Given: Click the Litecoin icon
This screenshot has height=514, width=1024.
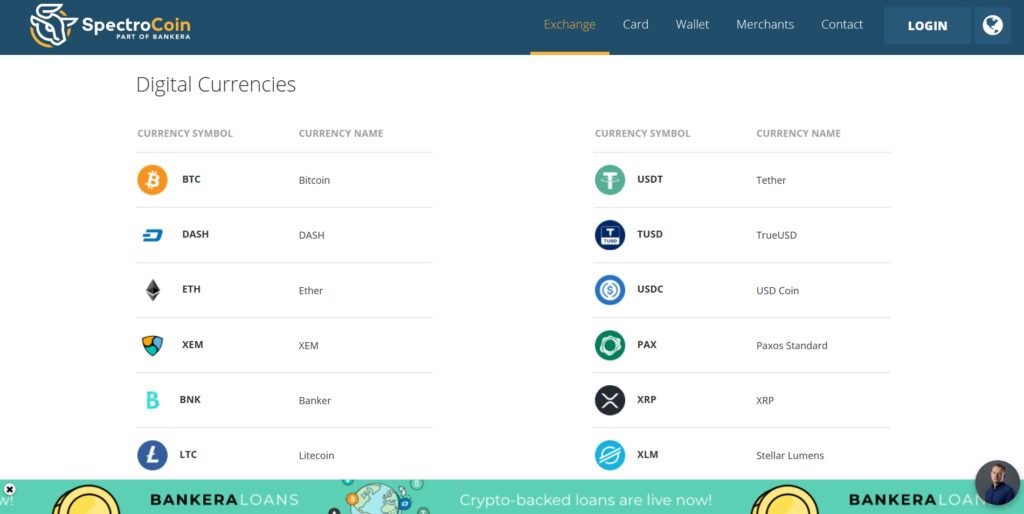Looking at the screenshot, I should [152, 455].
